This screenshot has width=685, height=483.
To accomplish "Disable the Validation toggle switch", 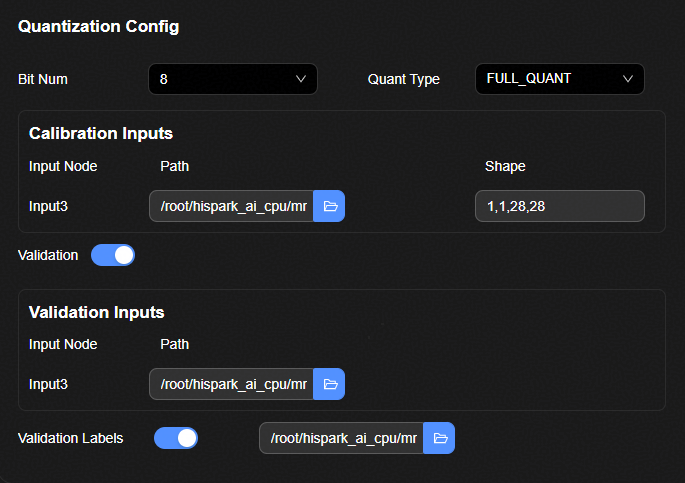I will (113, 255).
